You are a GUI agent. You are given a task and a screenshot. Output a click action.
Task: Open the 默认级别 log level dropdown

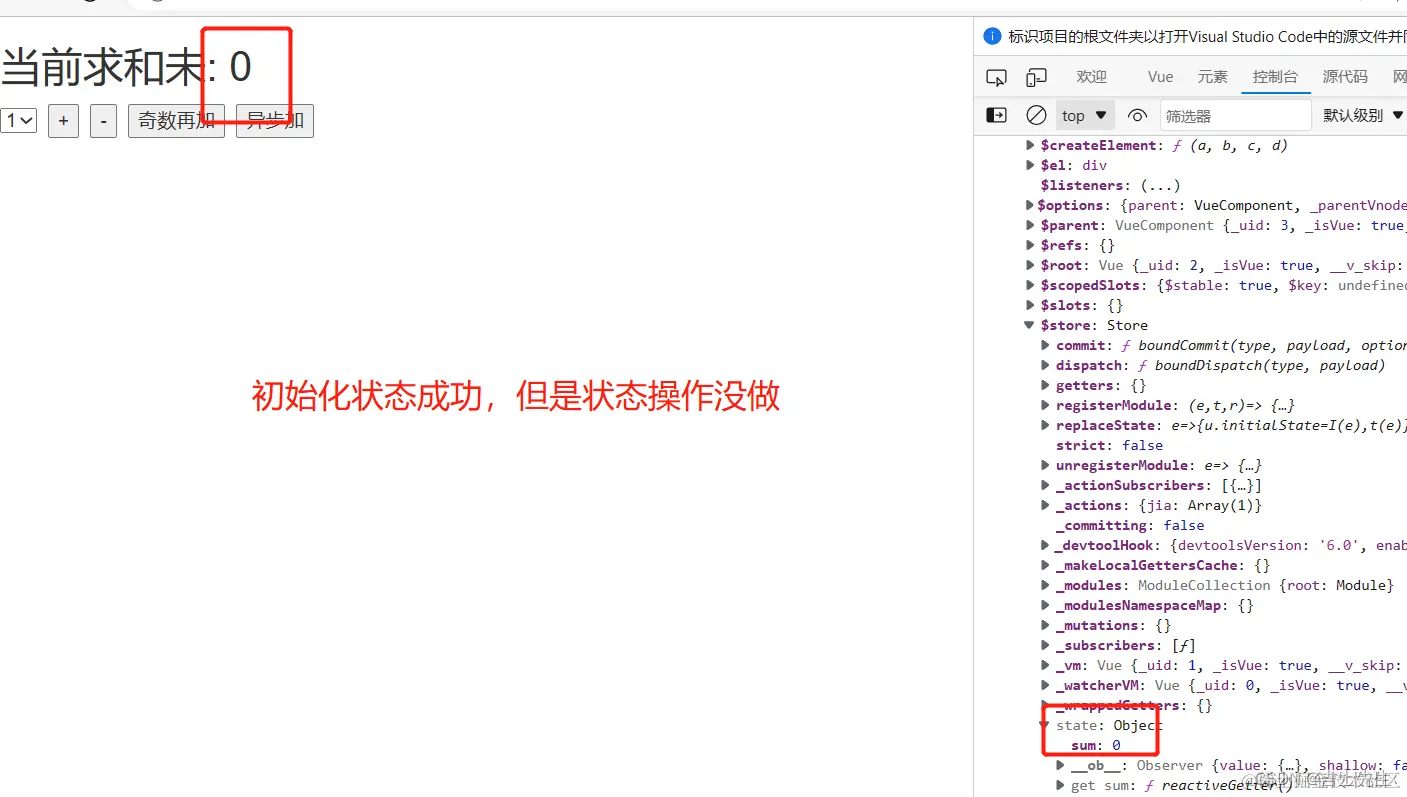tap(1364, 115)
